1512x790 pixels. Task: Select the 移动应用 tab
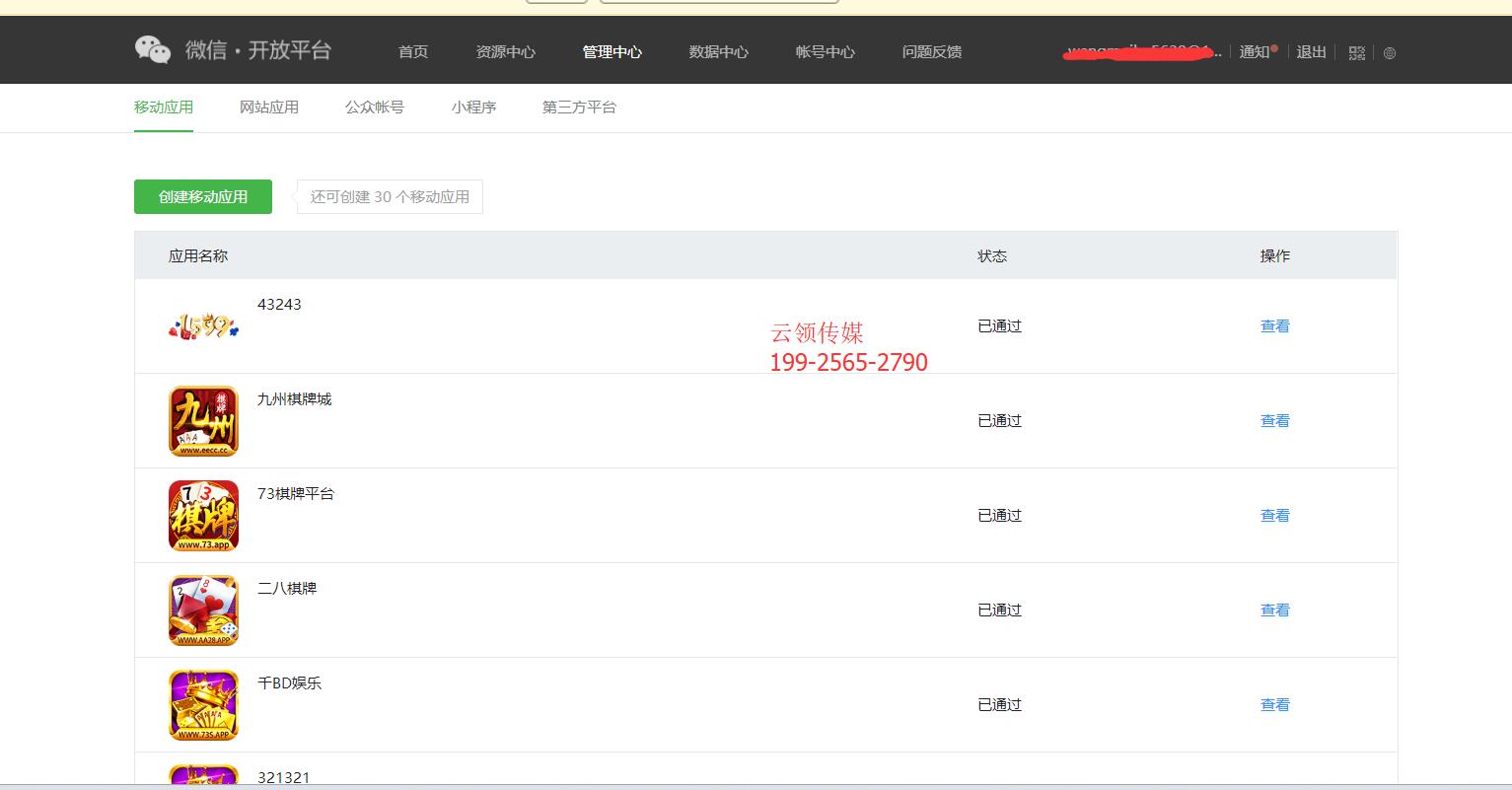pyautogui.click(x=164, y=108)
